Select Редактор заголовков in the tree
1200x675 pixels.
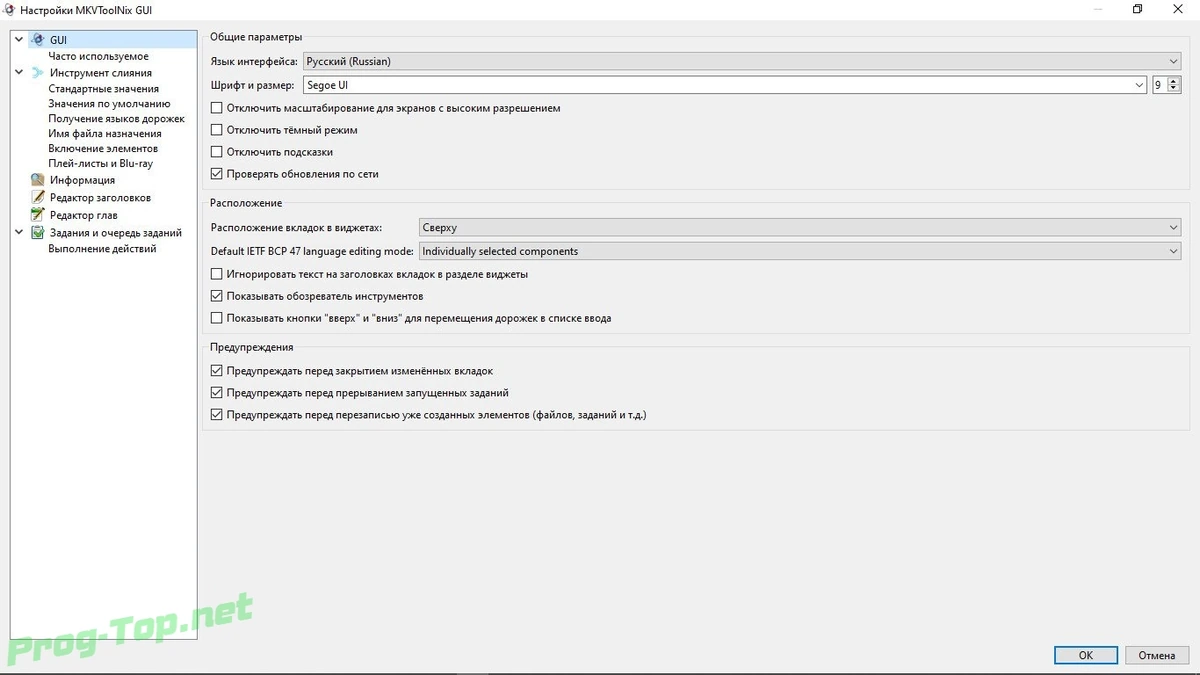click(x=100, y=198)
